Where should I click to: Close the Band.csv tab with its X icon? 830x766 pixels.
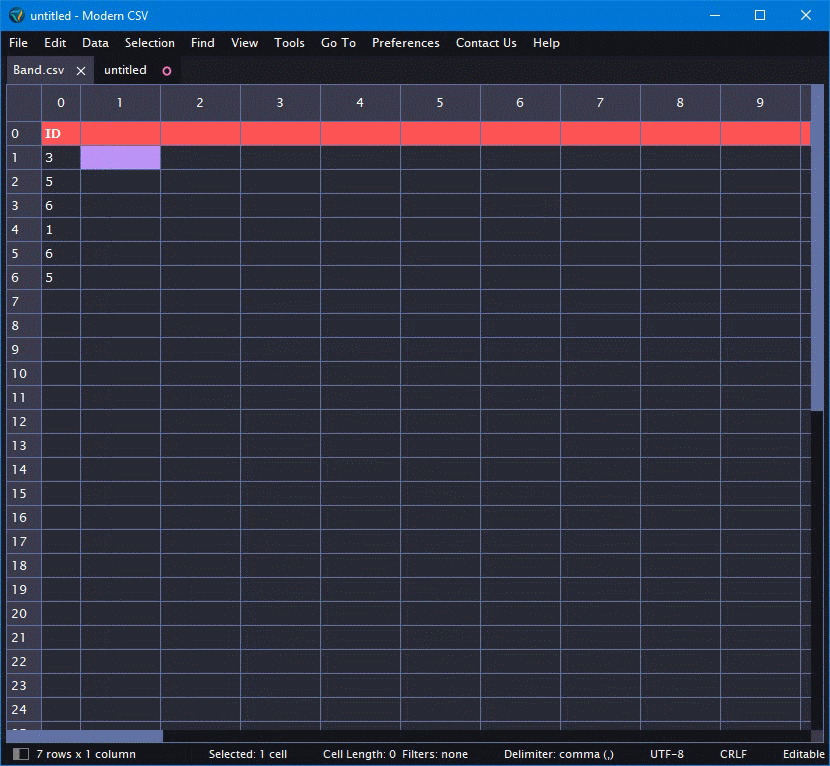80,71
